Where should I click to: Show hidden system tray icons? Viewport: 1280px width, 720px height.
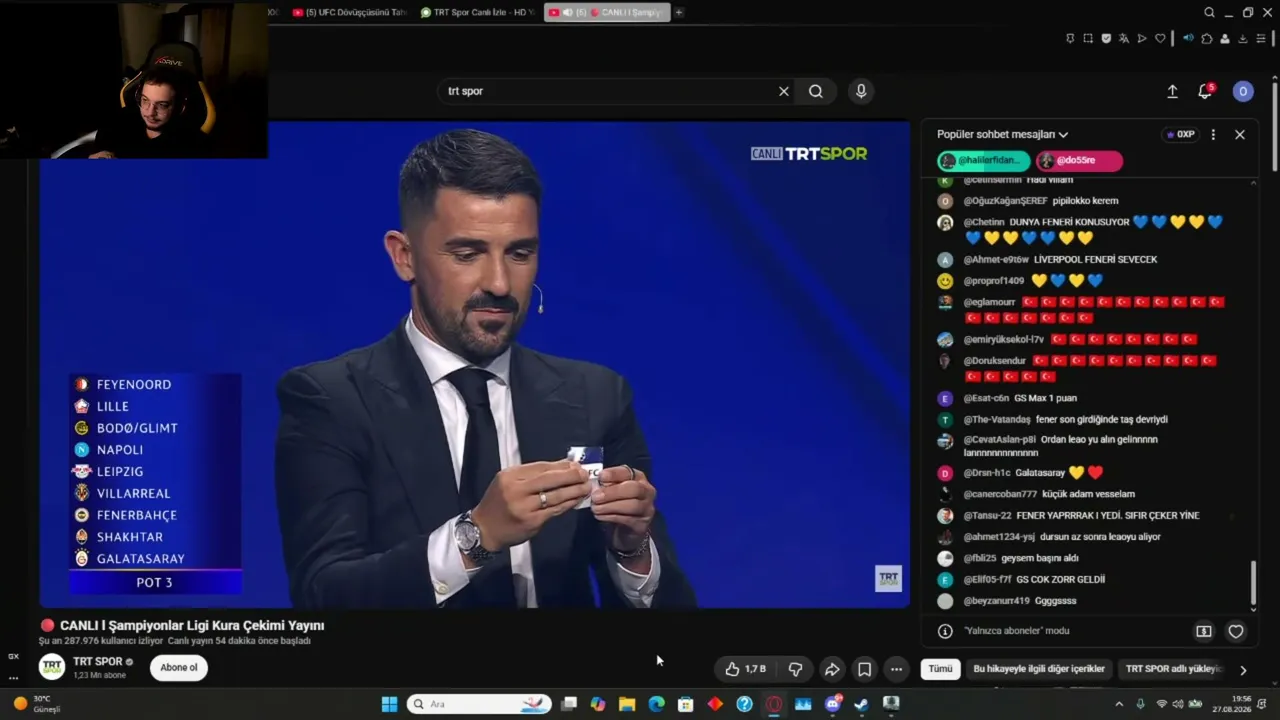click(x=1119, y=704)
